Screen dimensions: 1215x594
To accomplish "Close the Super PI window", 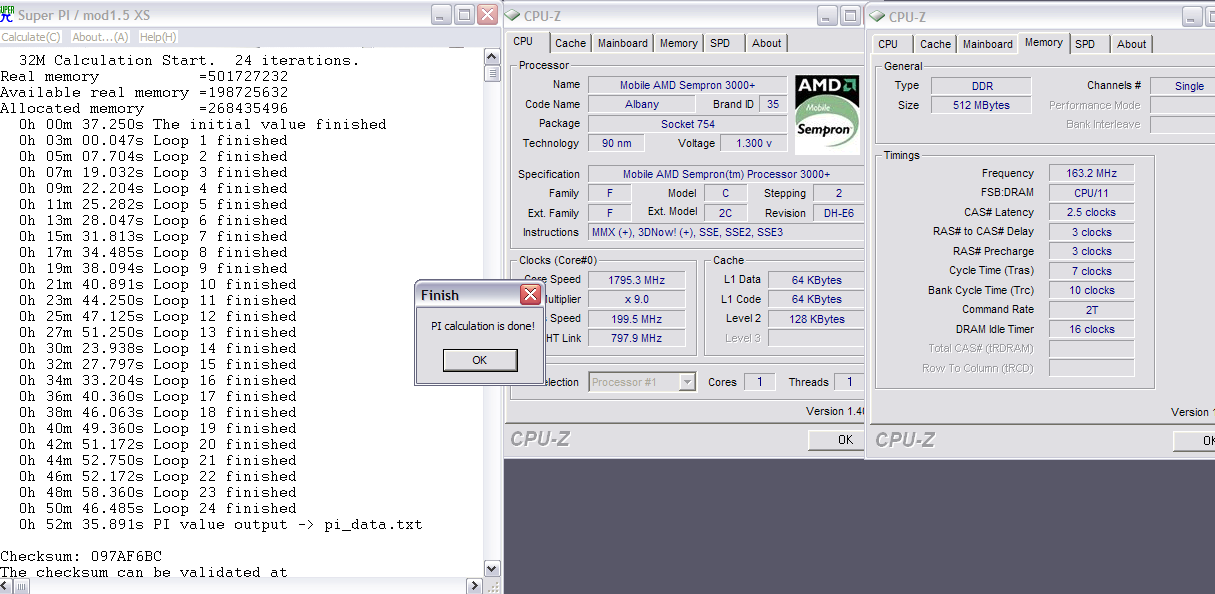I will (x=487, y=15).
